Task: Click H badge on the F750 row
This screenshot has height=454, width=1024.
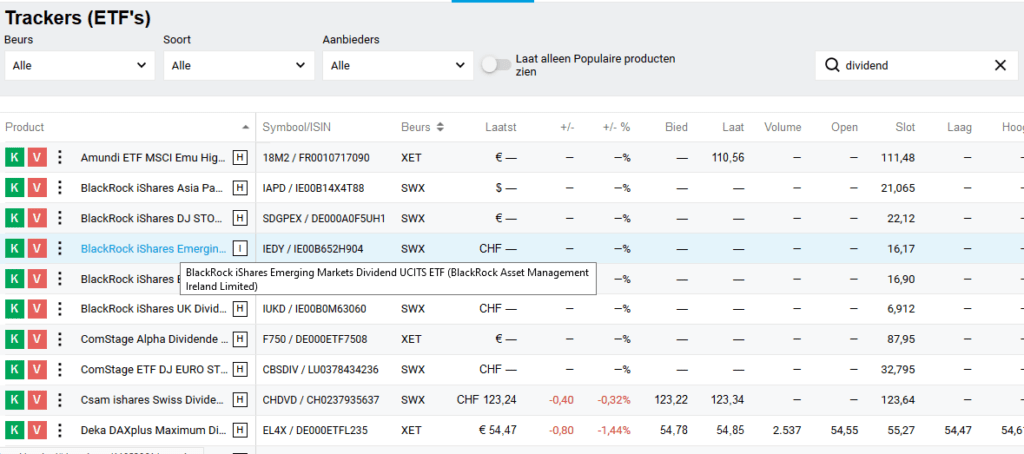Action: (240, 339)
